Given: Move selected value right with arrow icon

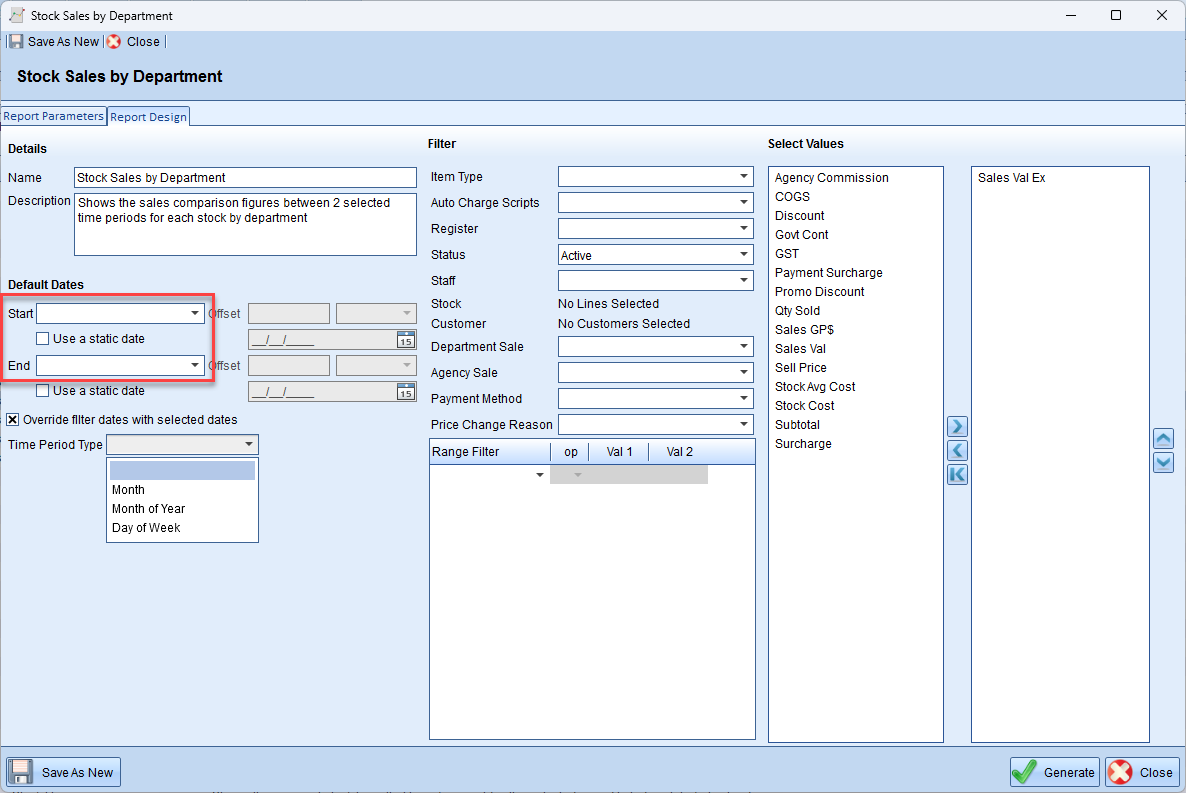Looking at the screenshot, I should [x=957, y=427].
